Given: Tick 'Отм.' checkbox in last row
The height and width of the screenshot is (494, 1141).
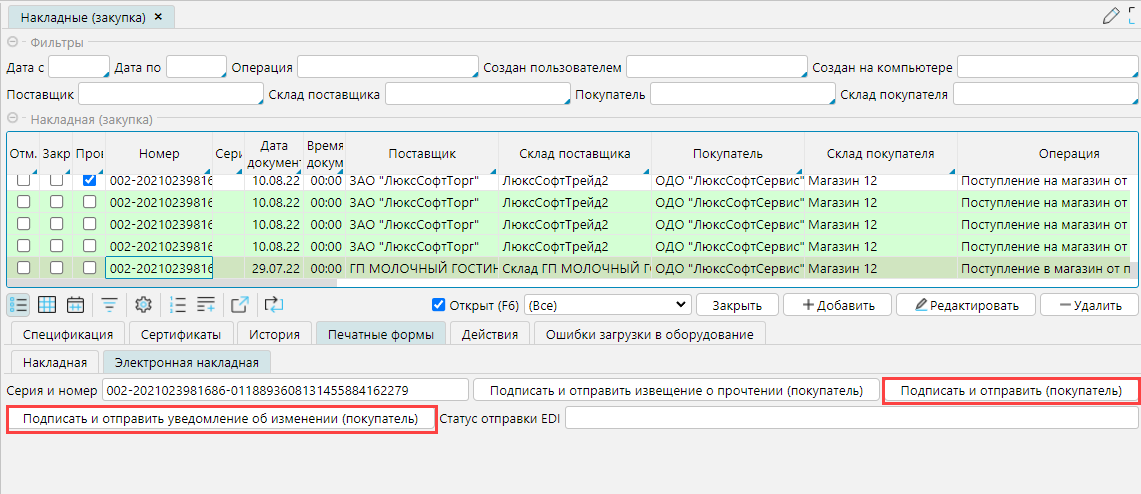Looking at the screenshot, I should [23, 267].
